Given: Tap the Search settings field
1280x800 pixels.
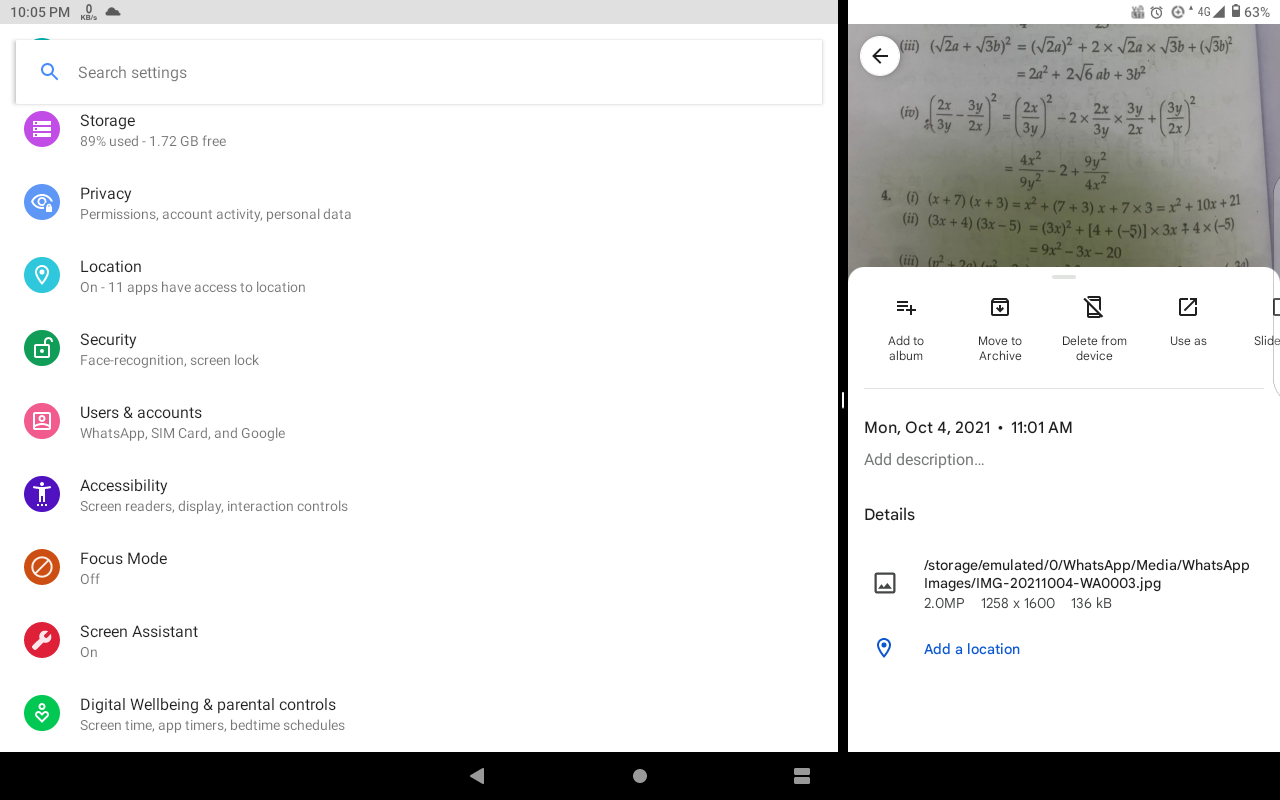Looking at the screenshot, I should point(419,72).
